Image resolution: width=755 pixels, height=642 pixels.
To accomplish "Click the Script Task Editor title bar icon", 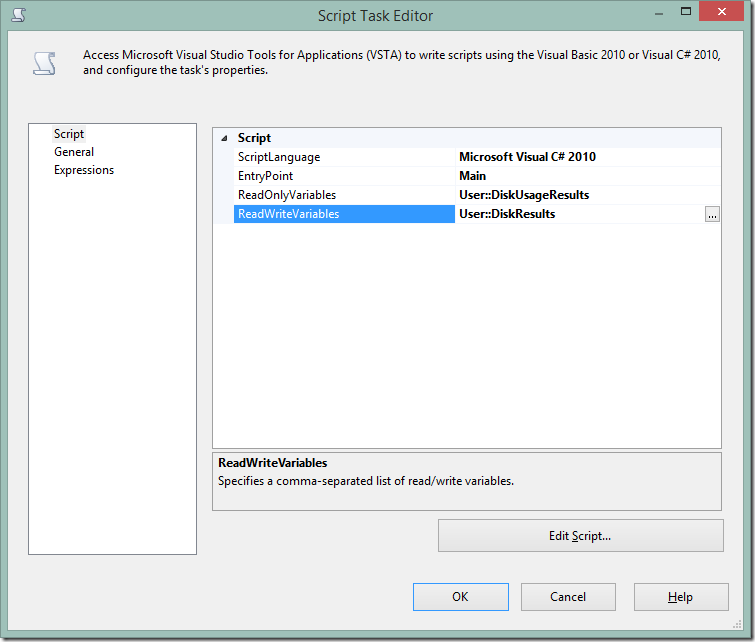I will click(x=18, y=15).
